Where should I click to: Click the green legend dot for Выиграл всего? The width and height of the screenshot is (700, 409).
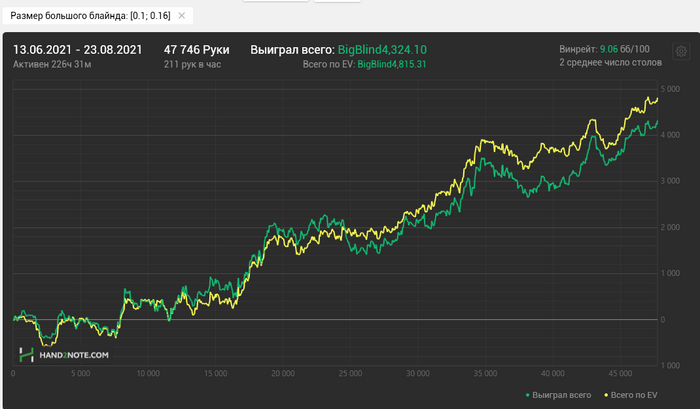(528, 395)
